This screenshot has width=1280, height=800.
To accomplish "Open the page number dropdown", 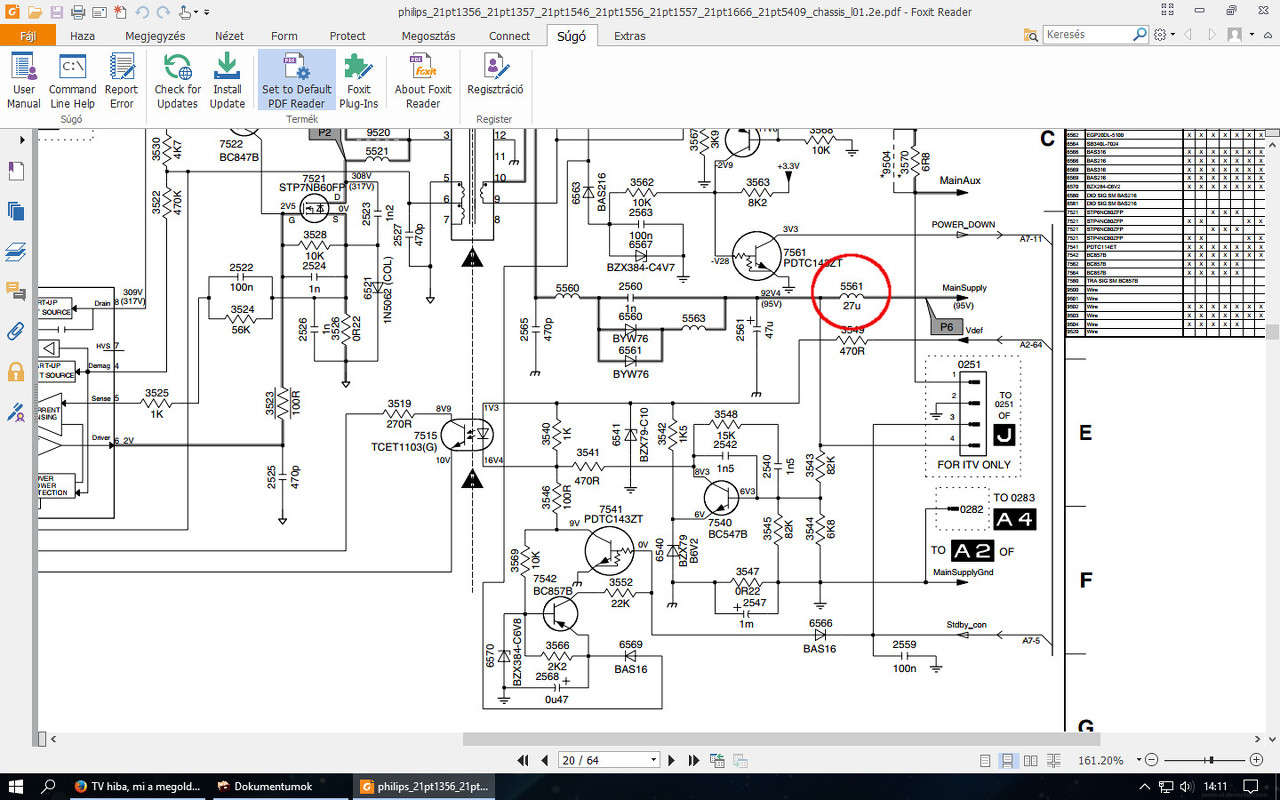I will 653,761.
